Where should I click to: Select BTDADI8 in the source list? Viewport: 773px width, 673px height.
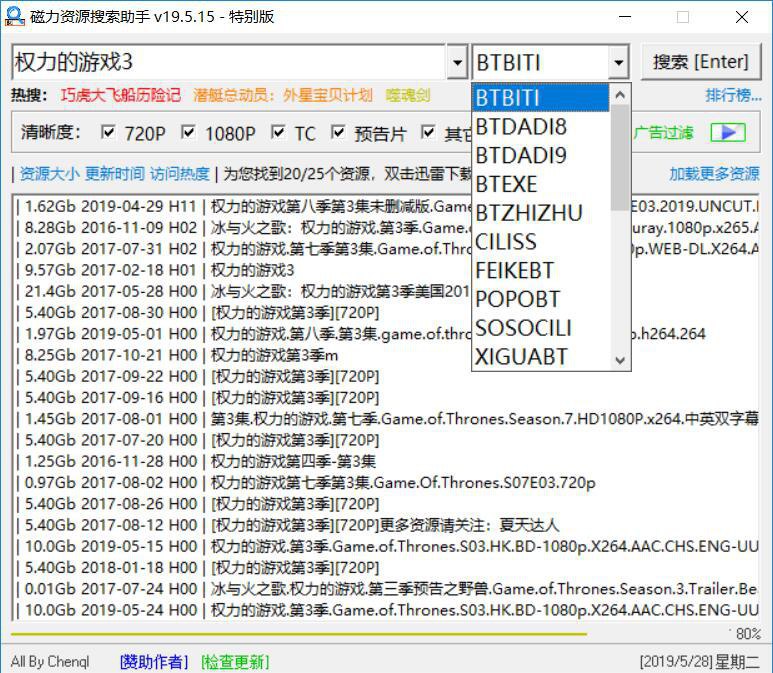point(541,127)
